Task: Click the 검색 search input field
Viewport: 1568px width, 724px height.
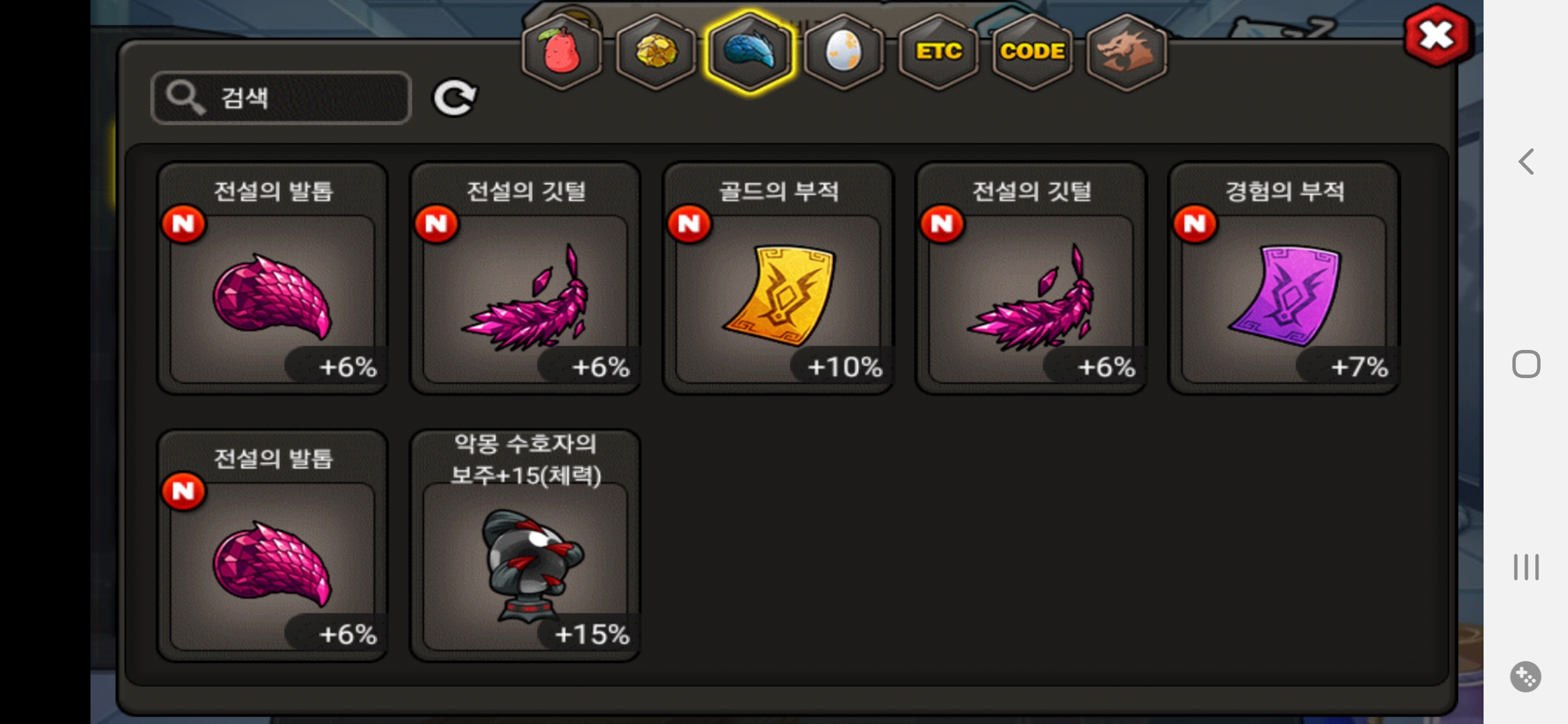Action: click(281, 98)
